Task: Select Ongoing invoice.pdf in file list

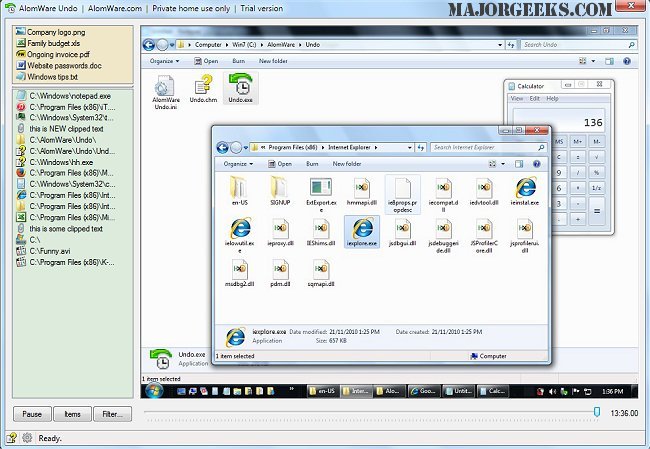Action: click(x=53, y=54)
